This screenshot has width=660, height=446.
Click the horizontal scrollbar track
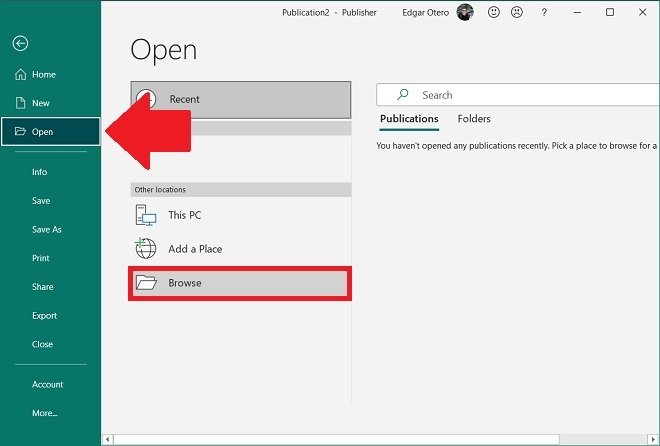tap(604, 439)
